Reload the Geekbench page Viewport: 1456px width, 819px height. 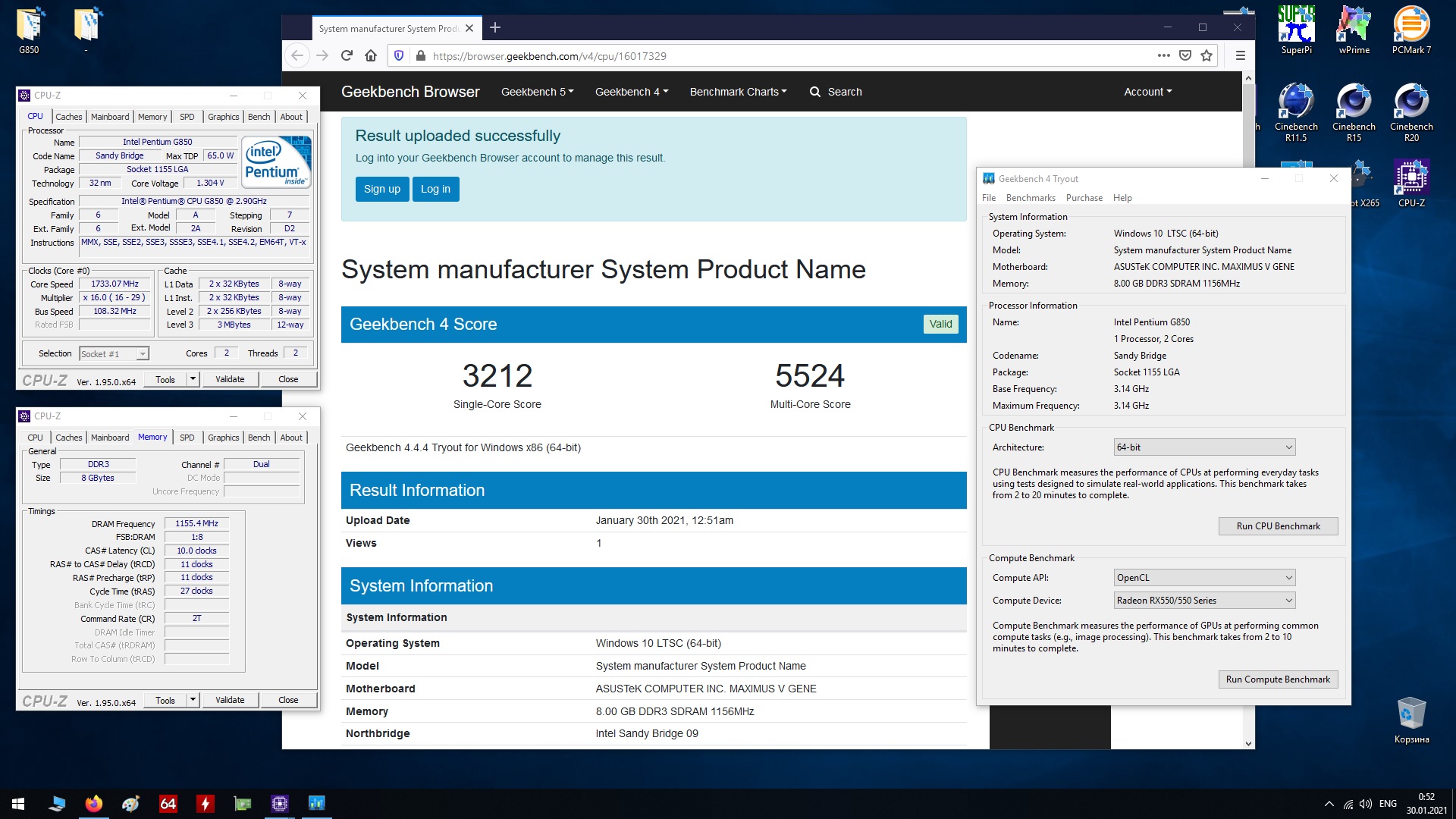pos(347,55)
